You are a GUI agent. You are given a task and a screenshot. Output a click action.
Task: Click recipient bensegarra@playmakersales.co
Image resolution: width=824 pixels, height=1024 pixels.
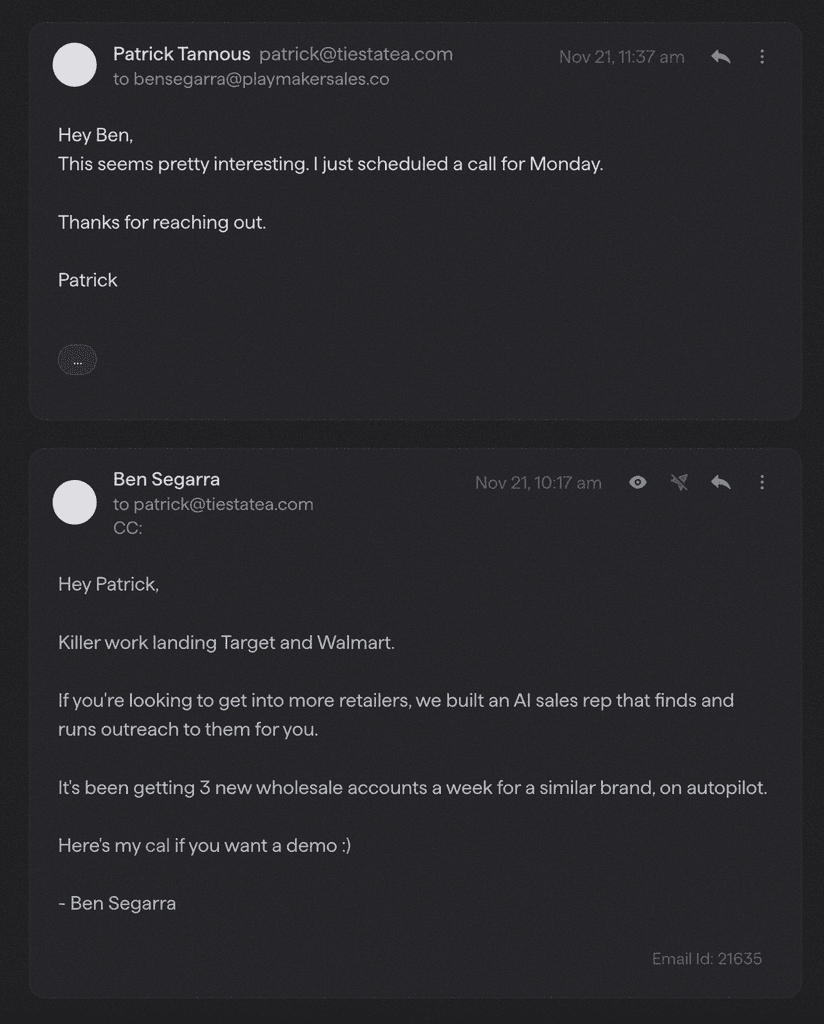[261, 79]
